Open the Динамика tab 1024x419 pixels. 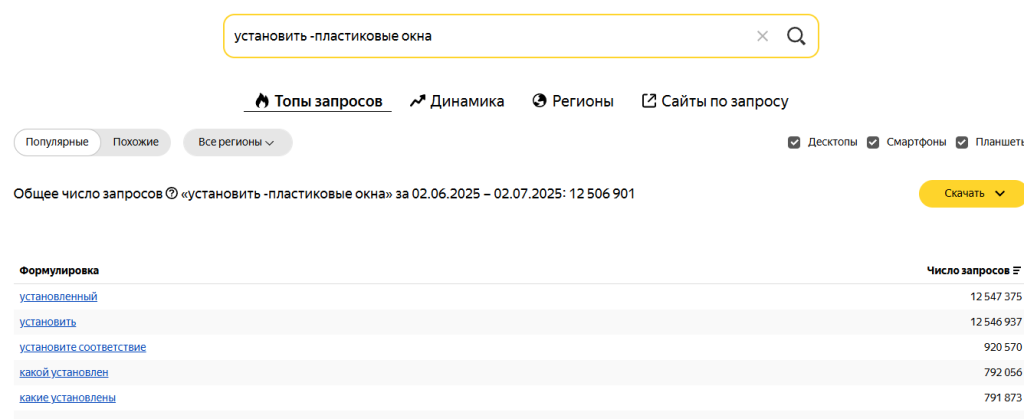coord(467,101)
